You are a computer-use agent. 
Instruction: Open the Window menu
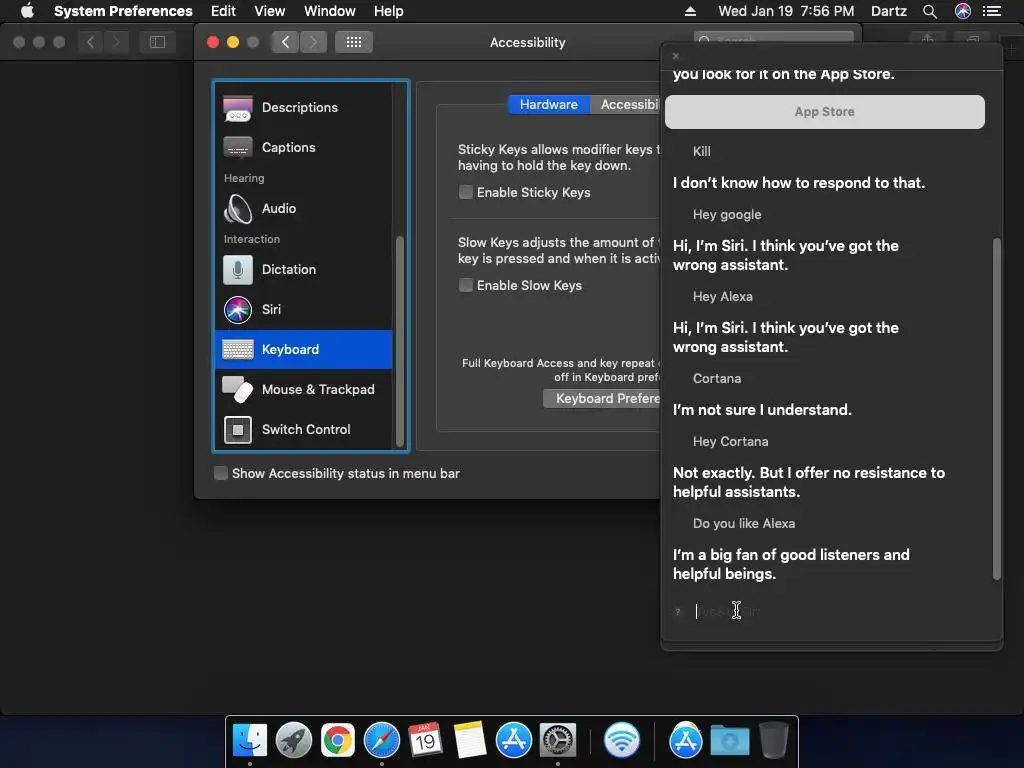coord(330,11)
